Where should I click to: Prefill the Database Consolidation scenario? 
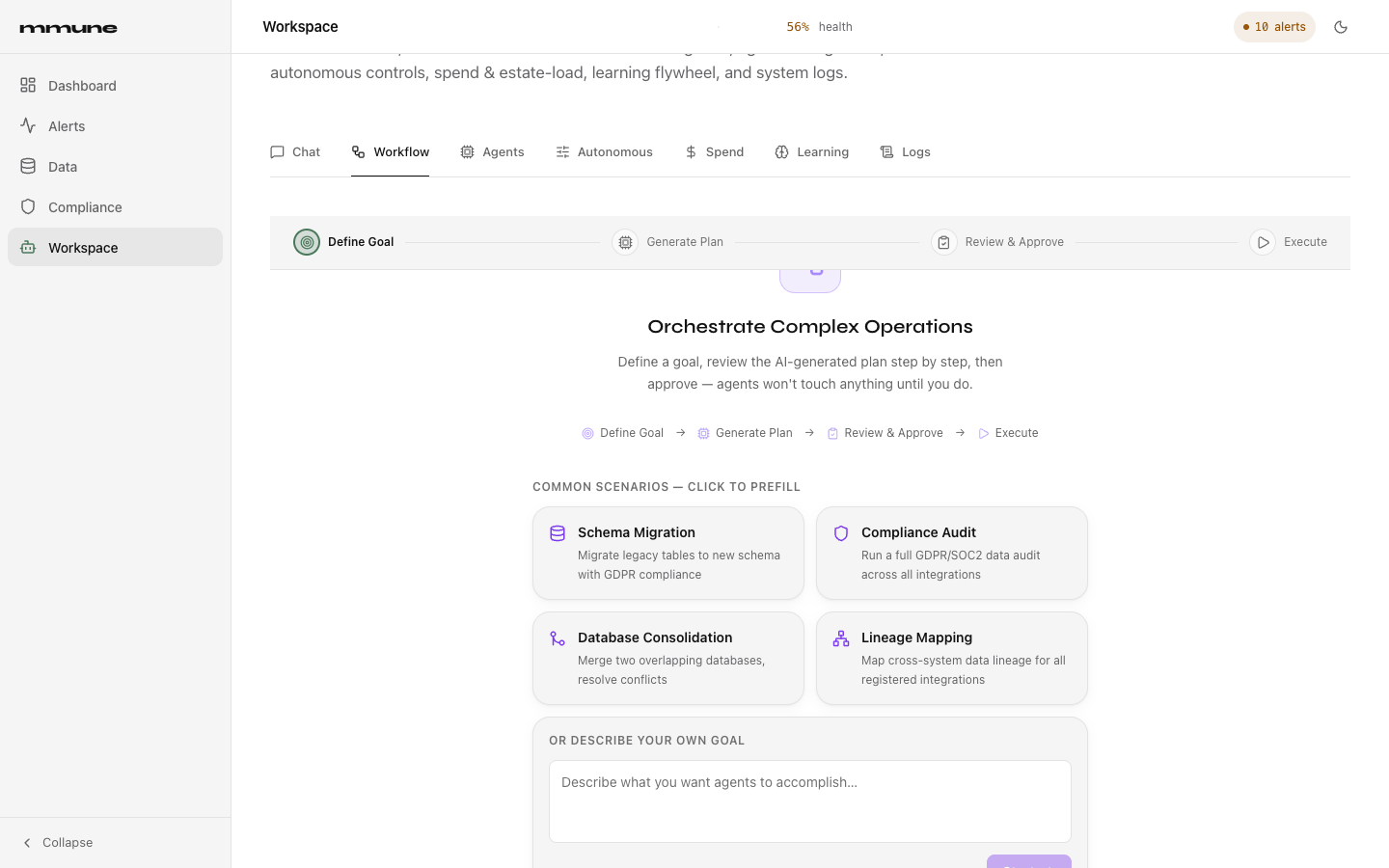[668, 658]
